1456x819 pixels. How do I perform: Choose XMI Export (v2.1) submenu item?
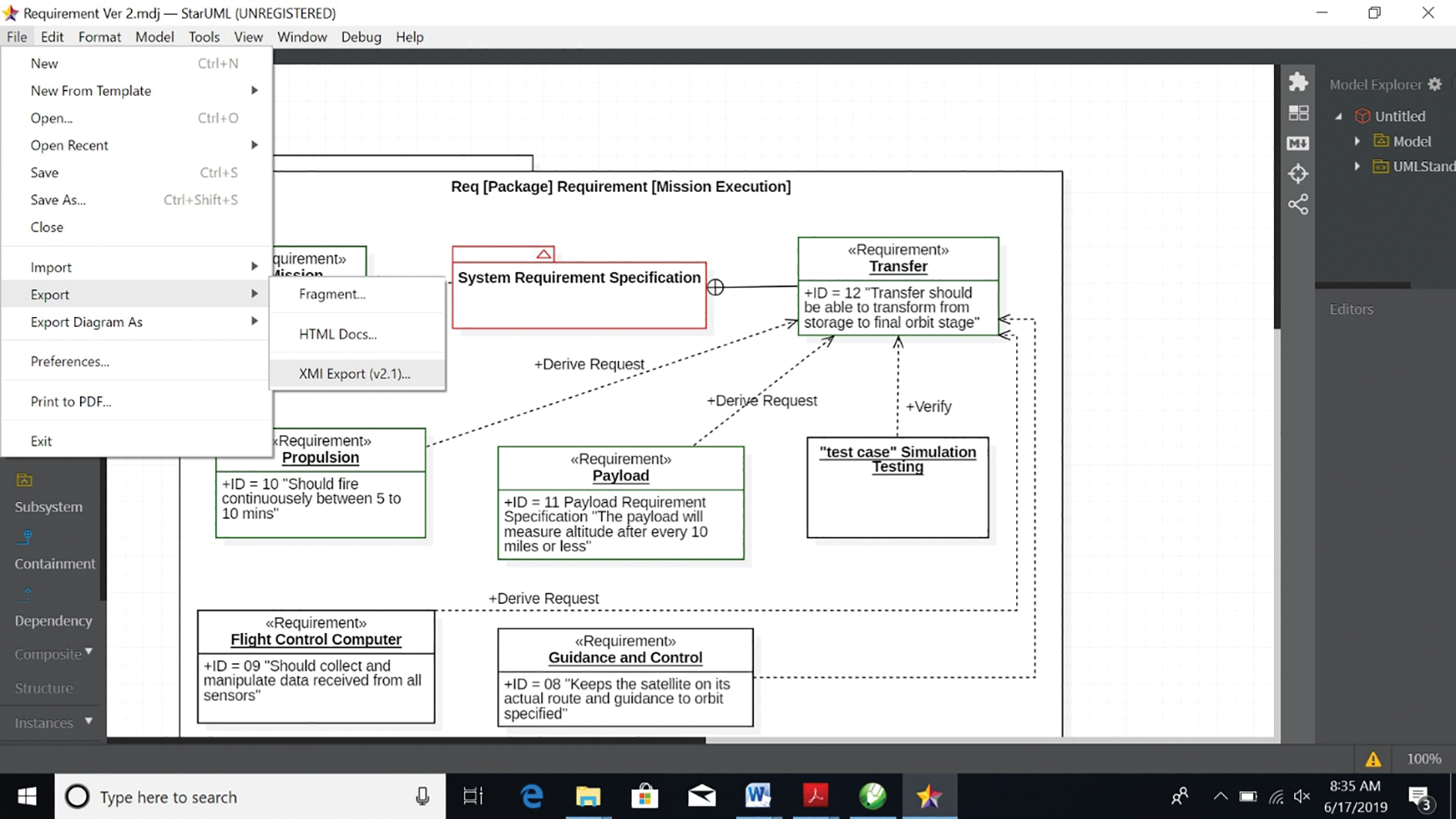[x=354, y=373]
